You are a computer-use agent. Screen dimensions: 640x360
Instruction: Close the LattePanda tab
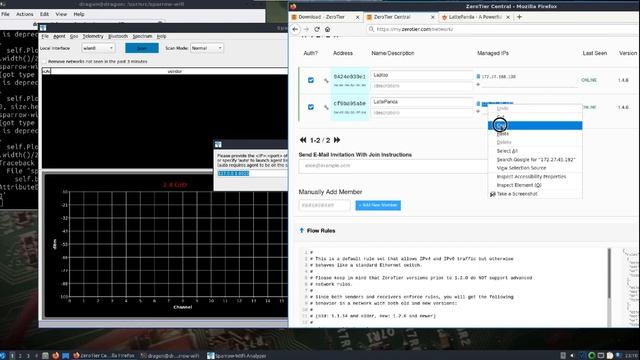(x=508, y=17)
